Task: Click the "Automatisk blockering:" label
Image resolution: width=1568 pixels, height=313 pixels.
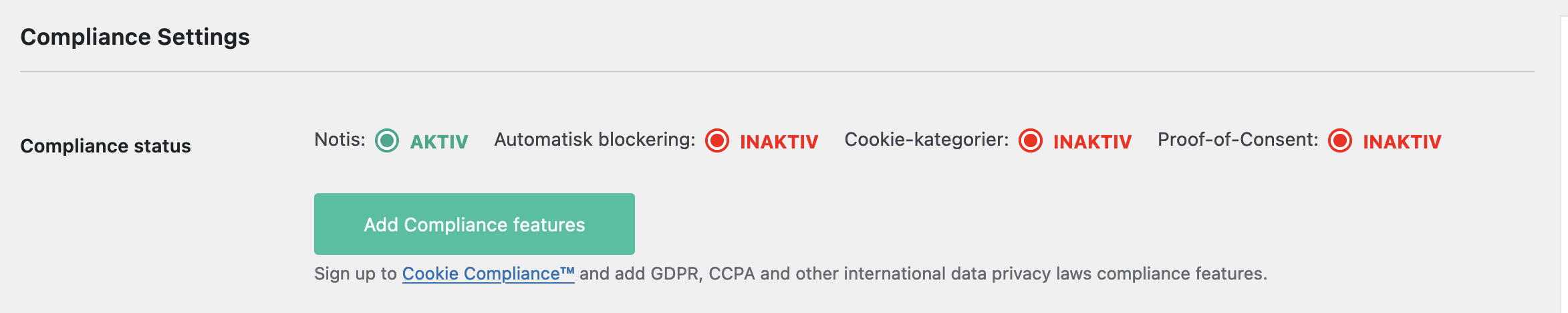Action: [x=595, y=140]
